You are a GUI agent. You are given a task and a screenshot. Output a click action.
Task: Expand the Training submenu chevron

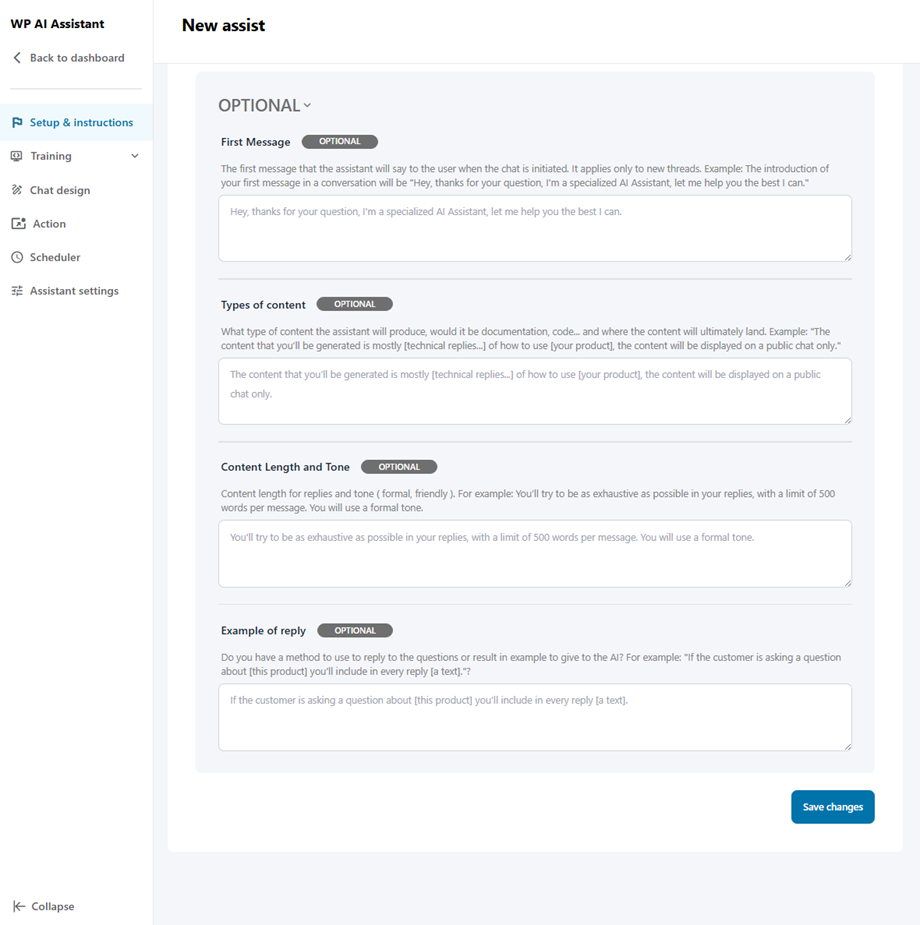[x=135, y=156]
